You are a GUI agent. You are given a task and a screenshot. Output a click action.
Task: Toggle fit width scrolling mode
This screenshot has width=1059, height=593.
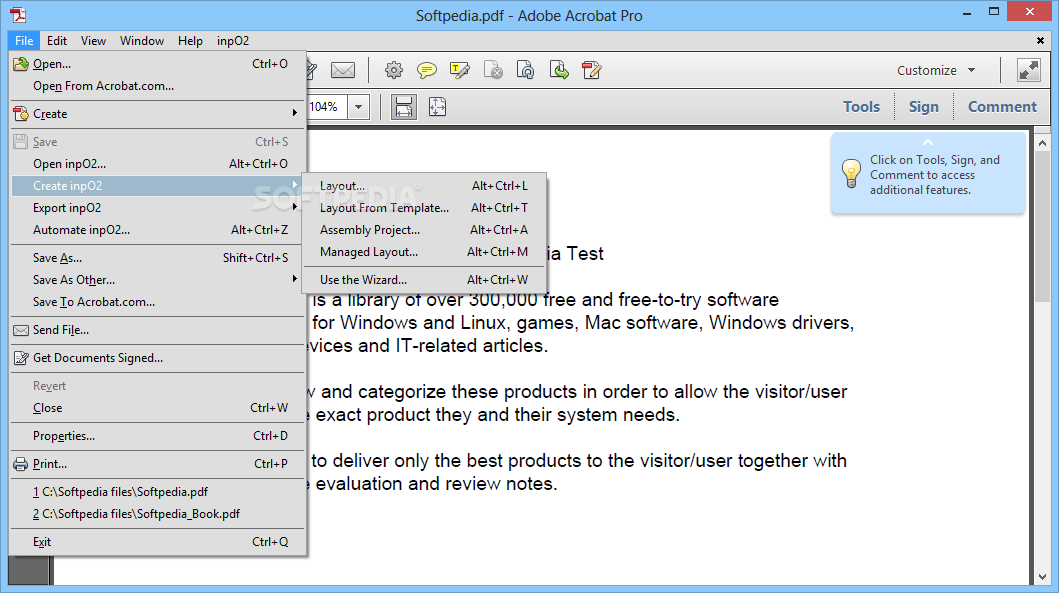(x=403, y=107)
